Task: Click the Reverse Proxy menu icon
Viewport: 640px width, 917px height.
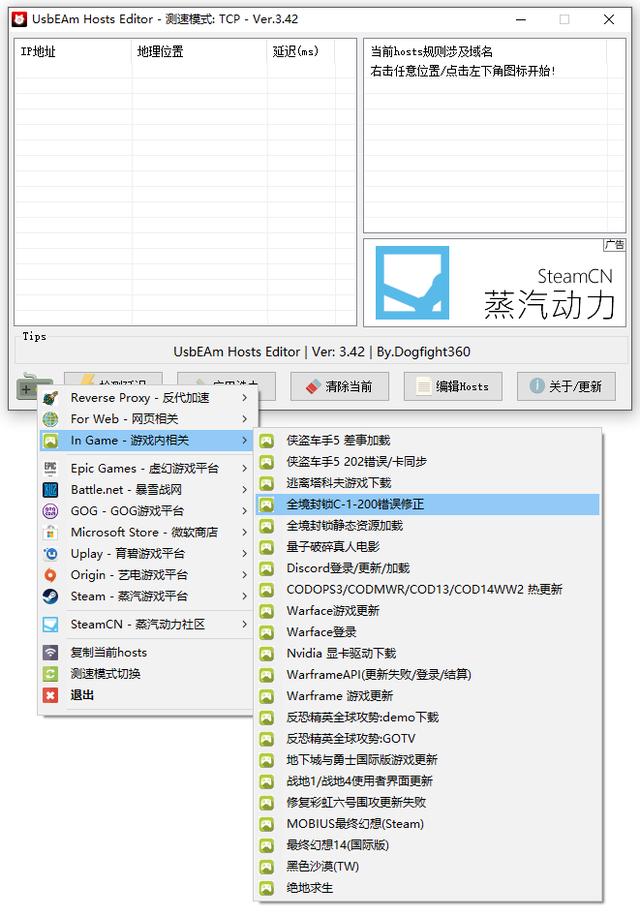Action: click(50, 398)
